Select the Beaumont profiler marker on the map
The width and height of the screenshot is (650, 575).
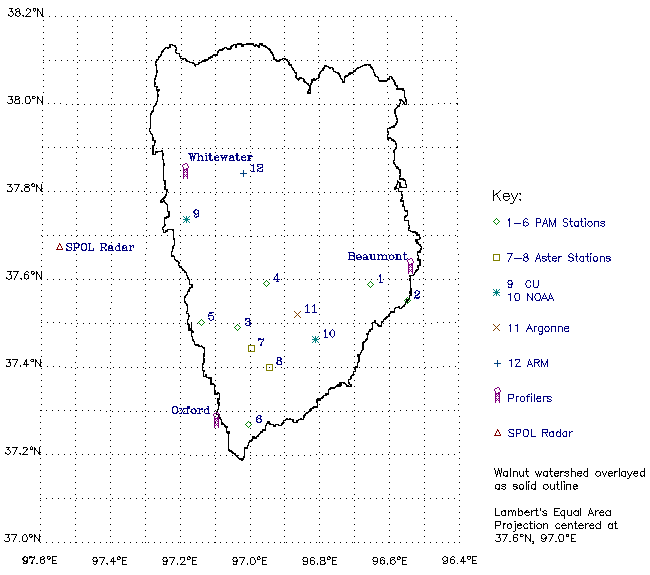click(411, 267)
